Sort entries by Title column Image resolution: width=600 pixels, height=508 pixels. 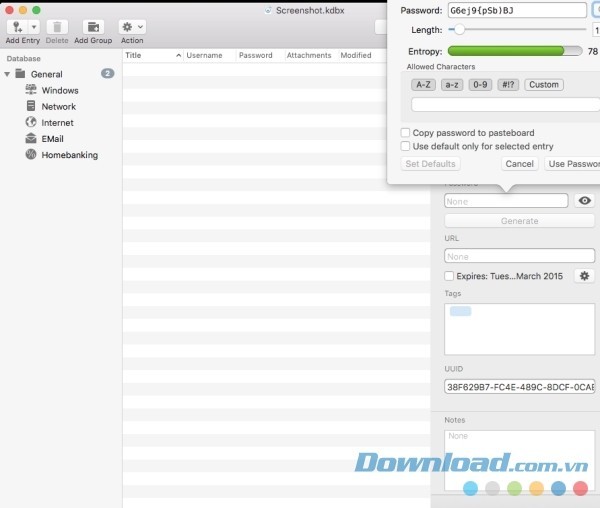click(x=150, y=56)
